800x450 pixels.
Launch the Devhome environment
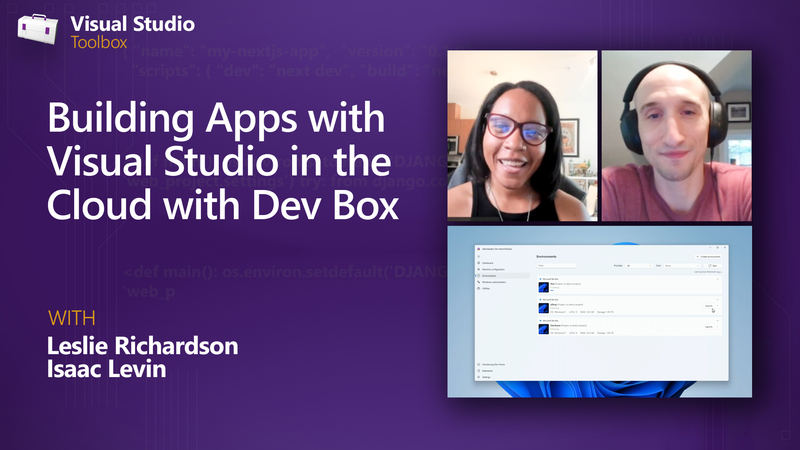709,327
